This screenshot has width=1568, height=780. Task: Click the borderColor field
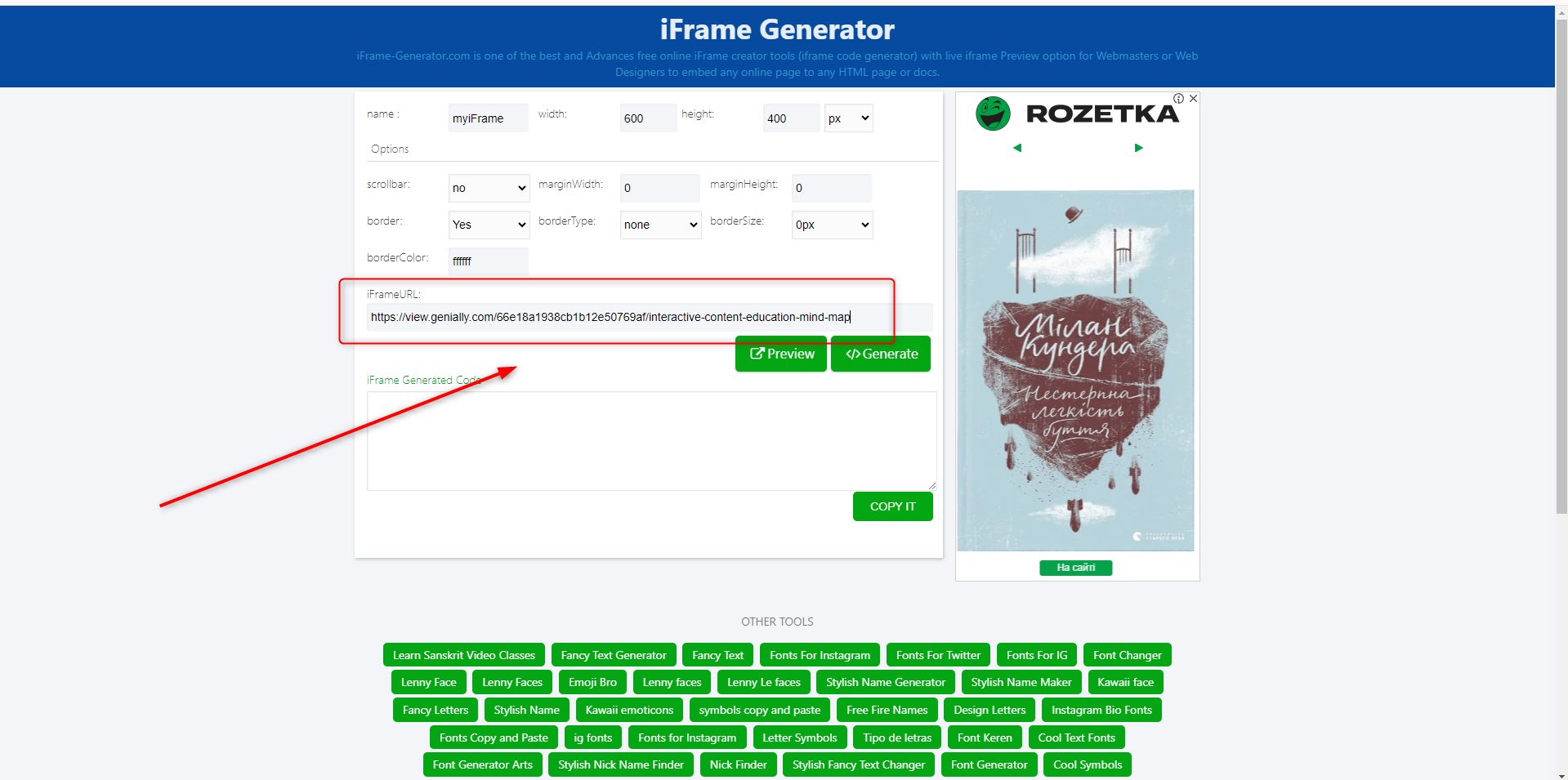click(x=488, y=261)
